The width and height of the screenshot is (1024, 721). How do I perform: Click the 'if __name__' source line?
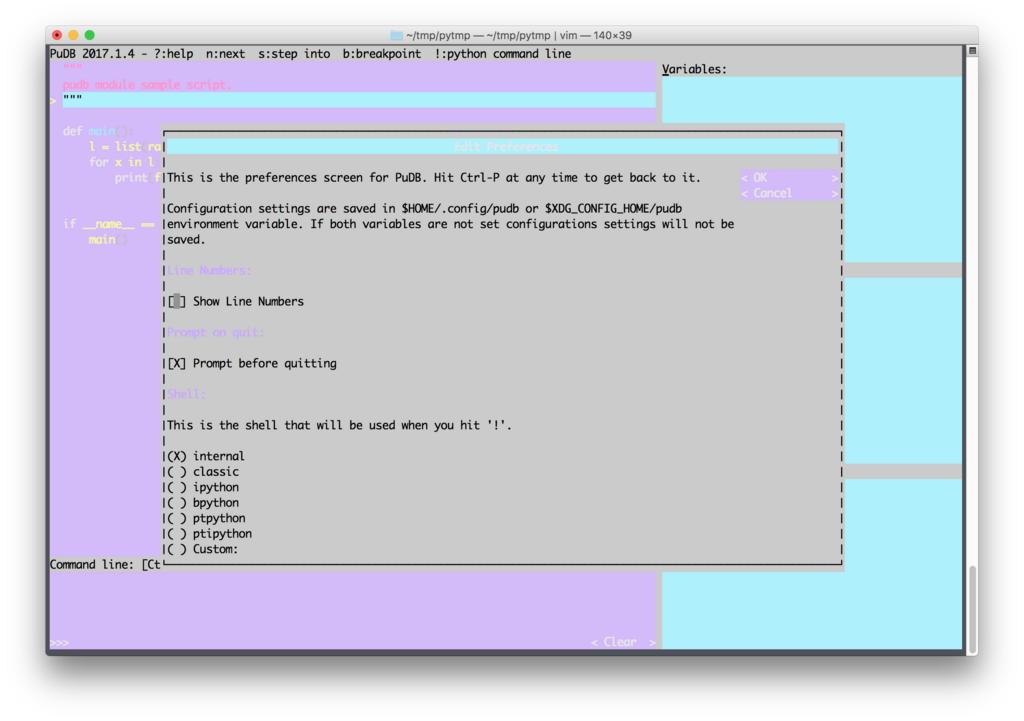[108, 224]
